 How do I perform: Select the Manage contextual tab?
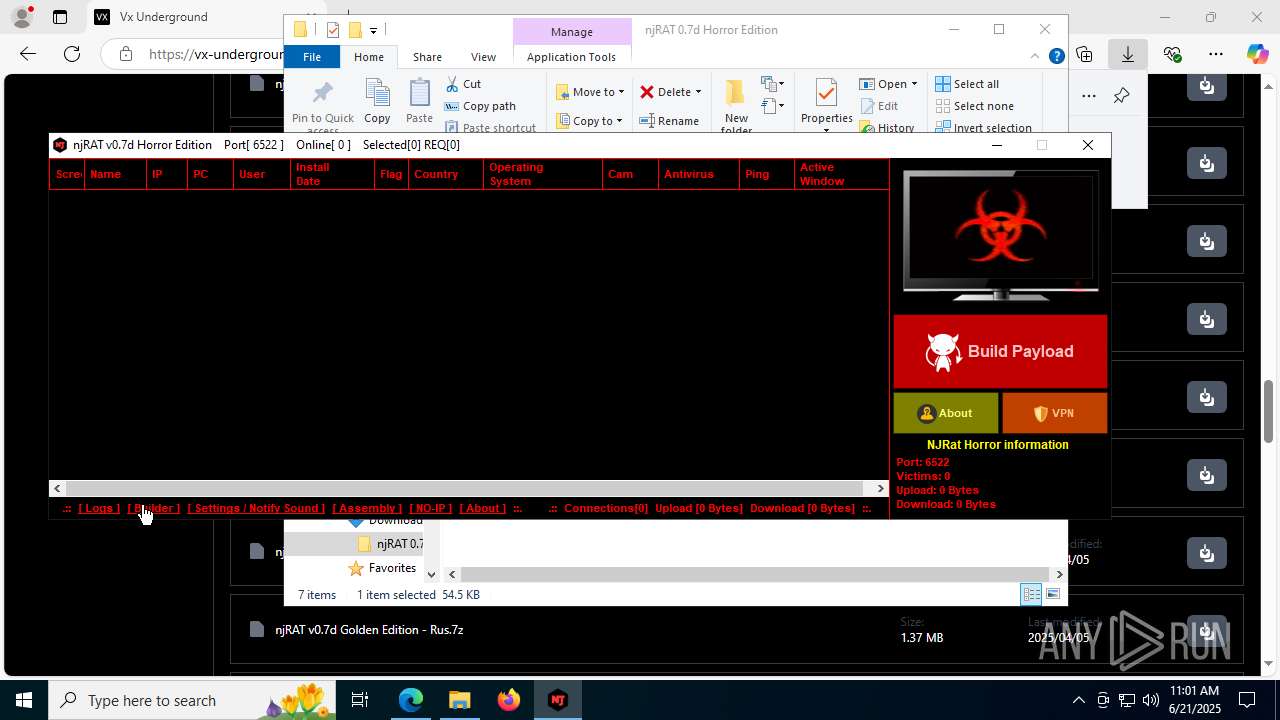[572, 32]
